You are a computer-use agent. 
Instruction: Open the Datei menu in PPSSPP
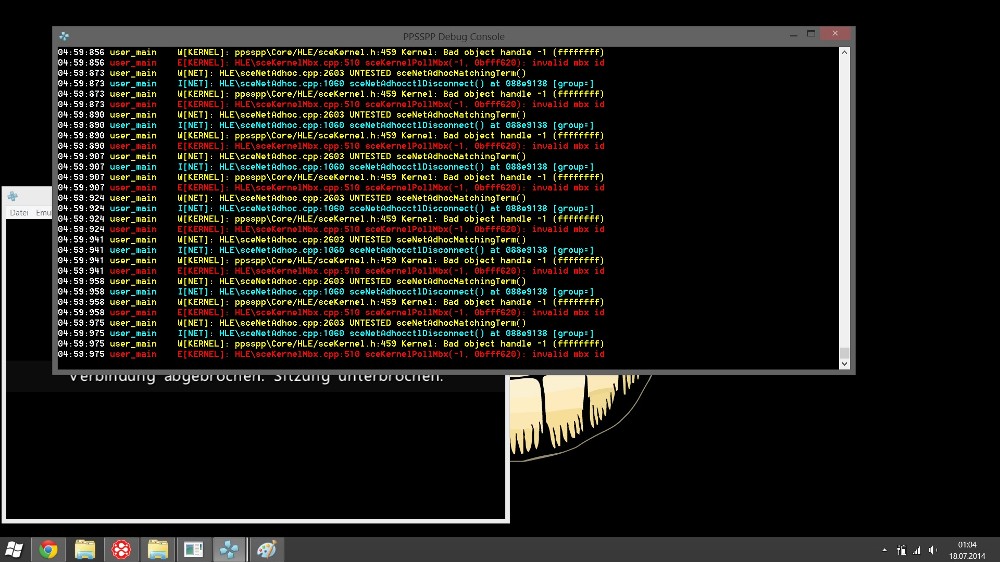[x=19, y=212]
